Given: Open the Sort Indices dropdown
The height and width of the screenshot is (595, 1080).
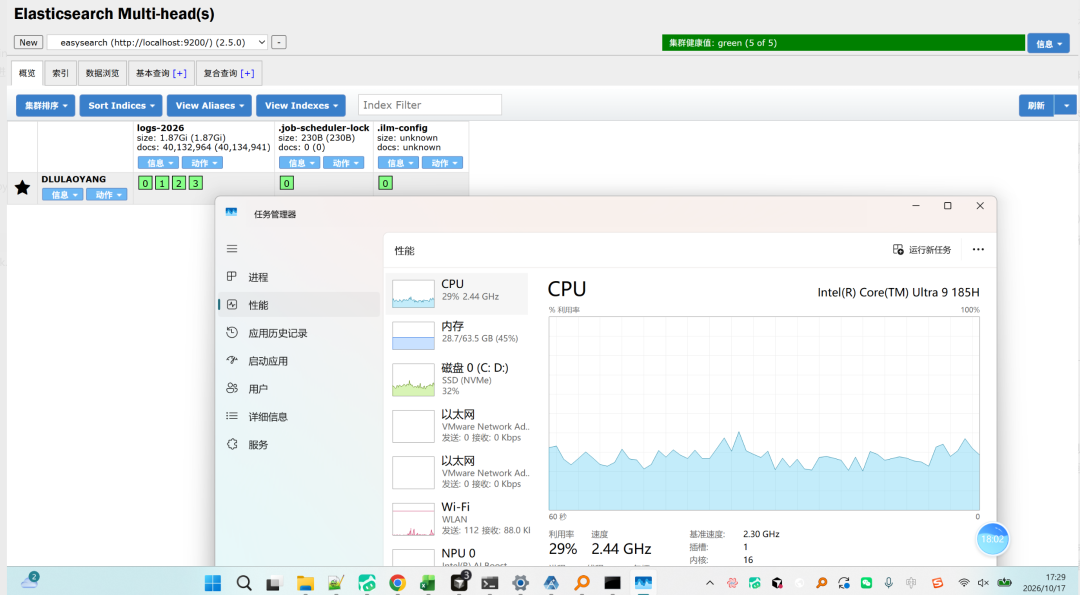Looking at the screenshot, I should (x=121, y=105).
